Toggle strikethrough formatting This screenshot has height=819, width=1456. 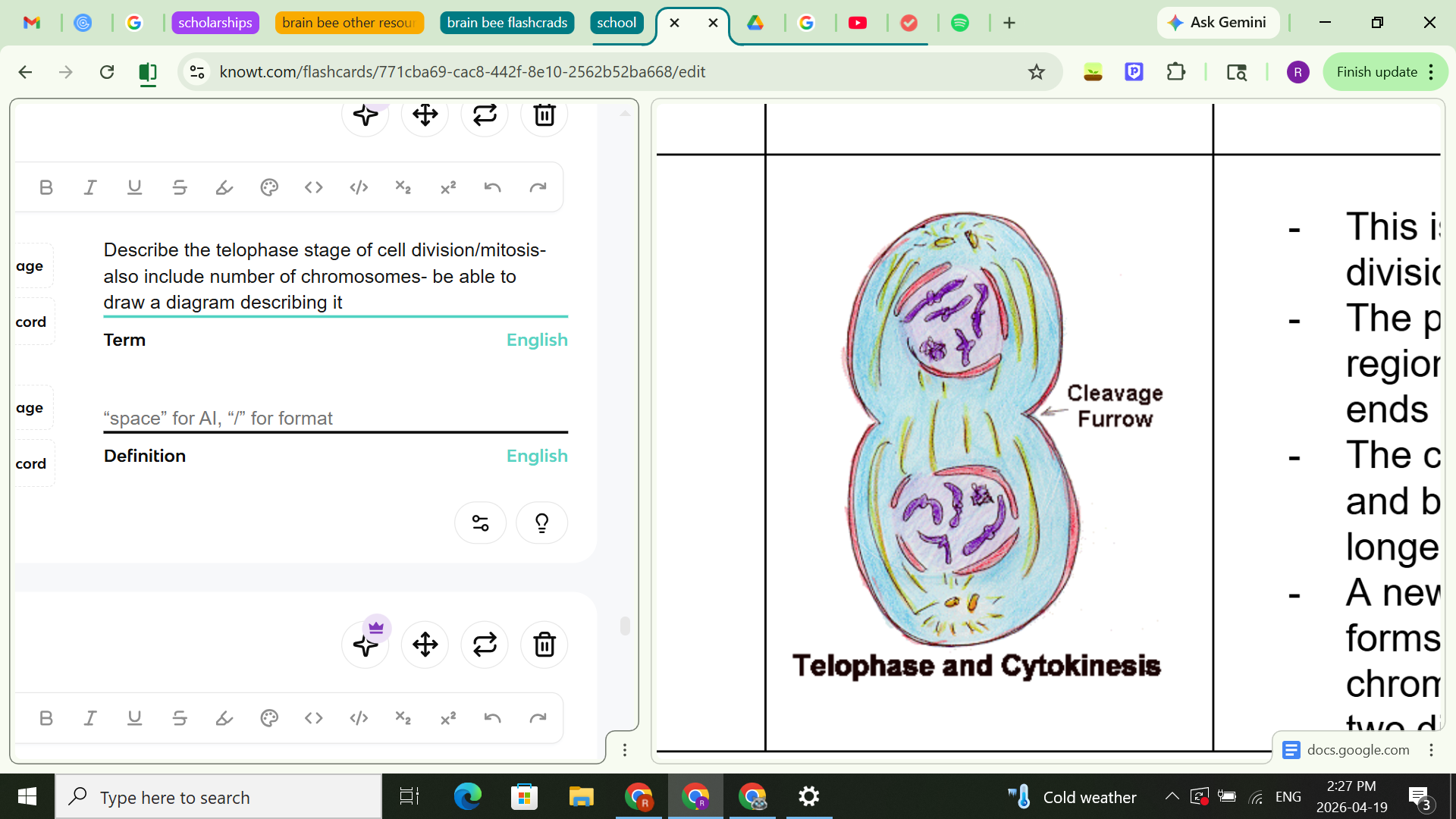180,187
